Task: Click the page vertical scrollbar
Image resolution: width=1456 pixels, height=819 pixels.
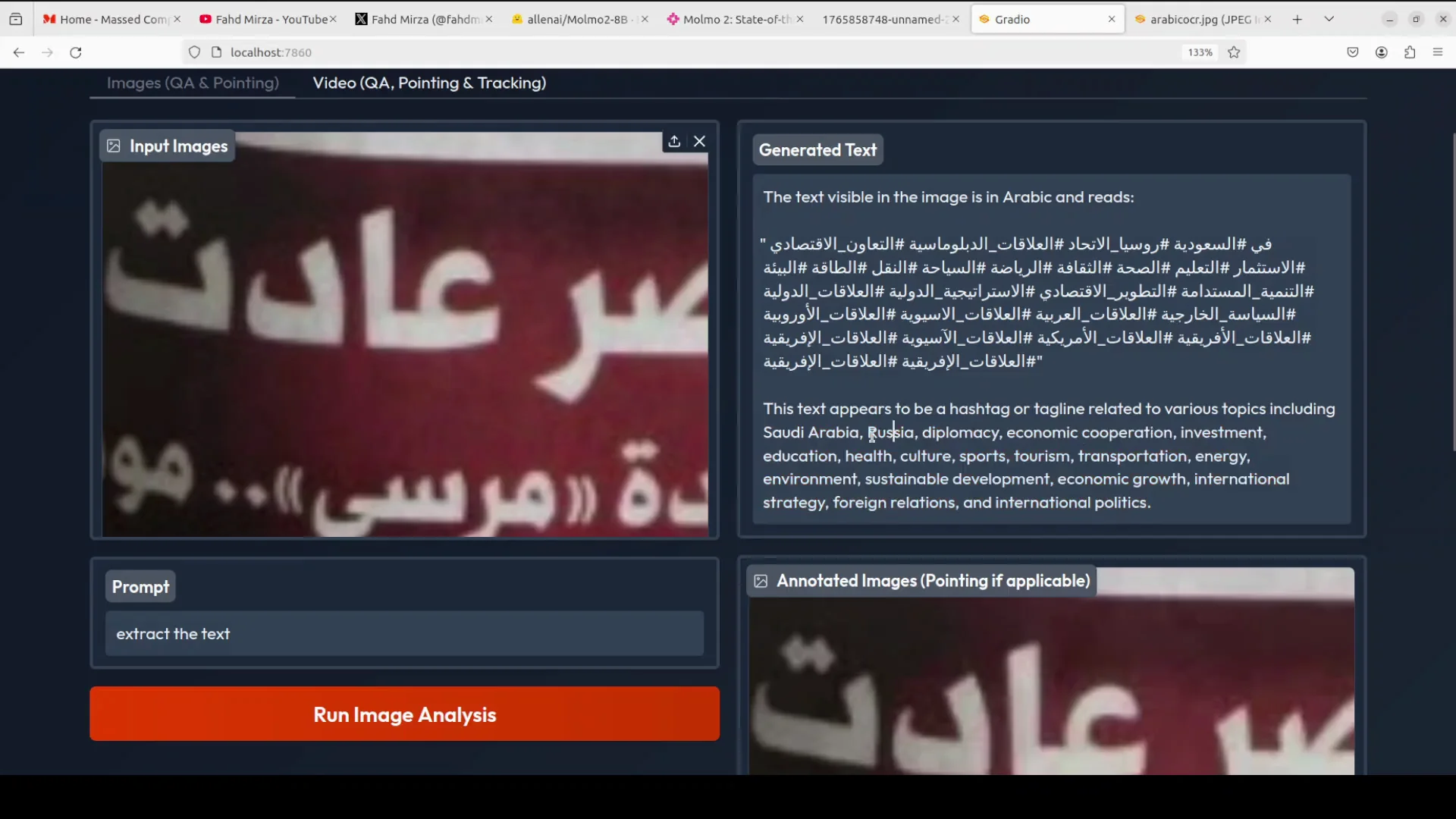Action: pyautogui.click(x=1453, y=292)
